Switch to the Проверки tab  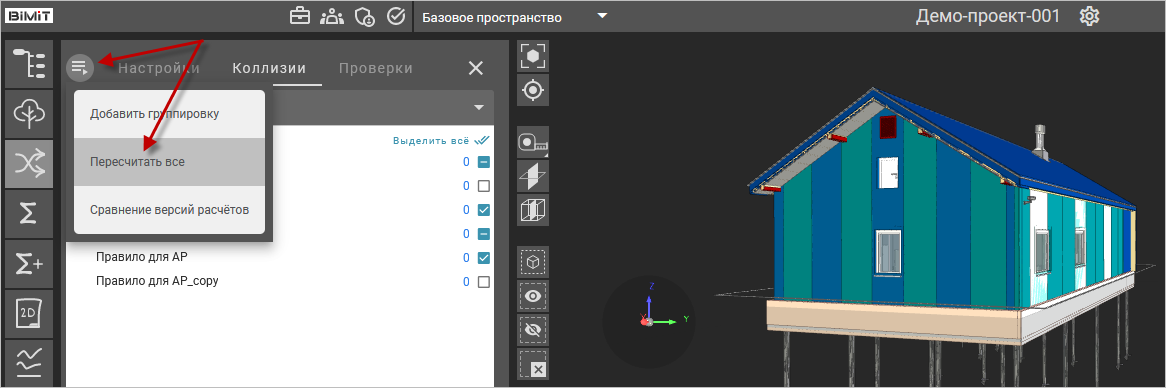point(376,68)
